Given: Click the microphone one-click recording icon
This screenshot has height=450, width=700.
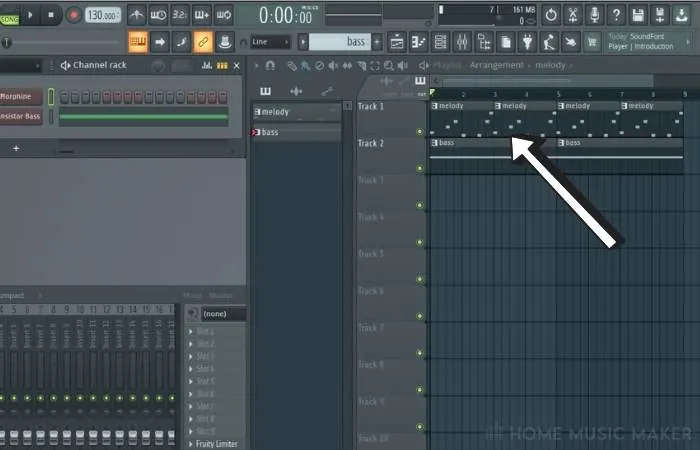Looking at the screenshot, I should click(x=595, y=15).
